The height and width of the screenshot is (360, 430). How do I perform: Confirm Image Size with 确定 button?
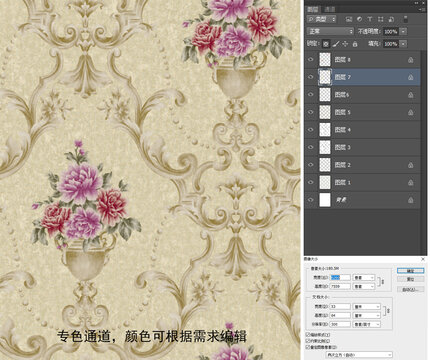click(x=411, y=271)
